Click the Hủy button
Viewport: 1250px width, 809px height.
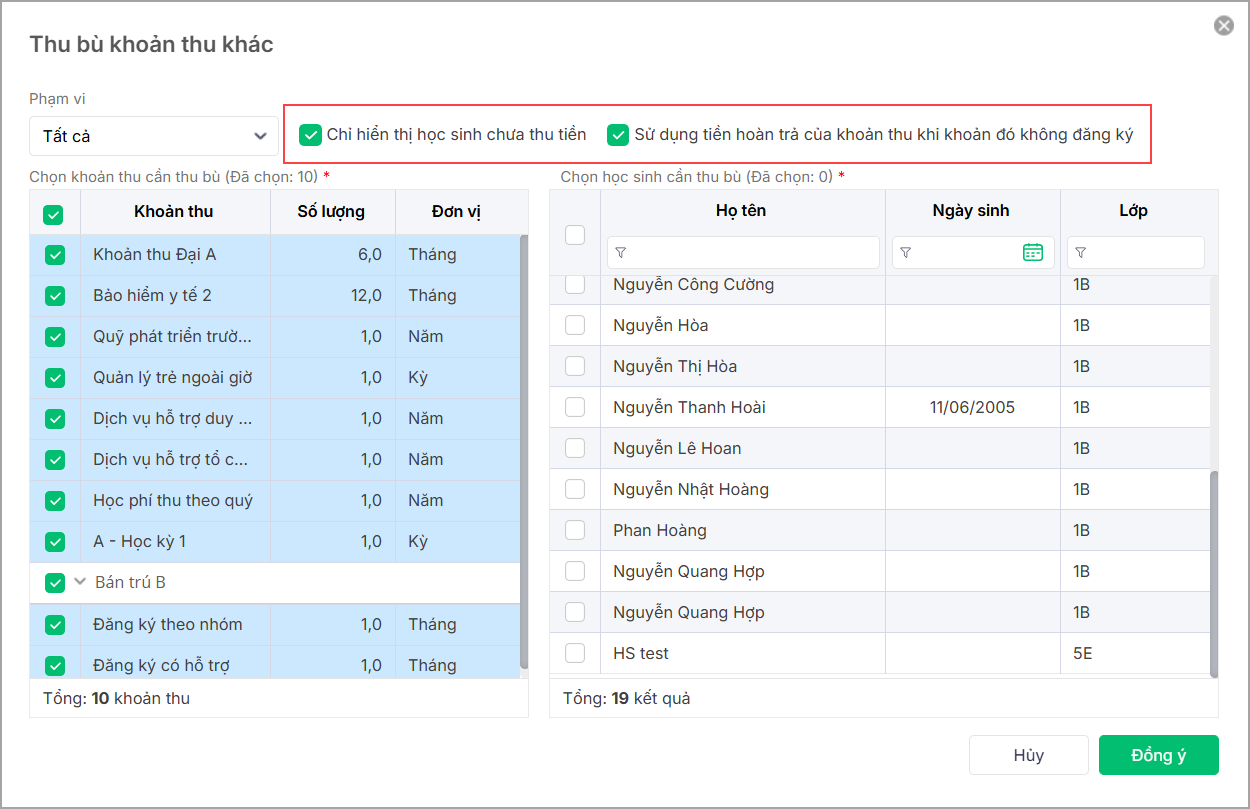pos(1028,755)
